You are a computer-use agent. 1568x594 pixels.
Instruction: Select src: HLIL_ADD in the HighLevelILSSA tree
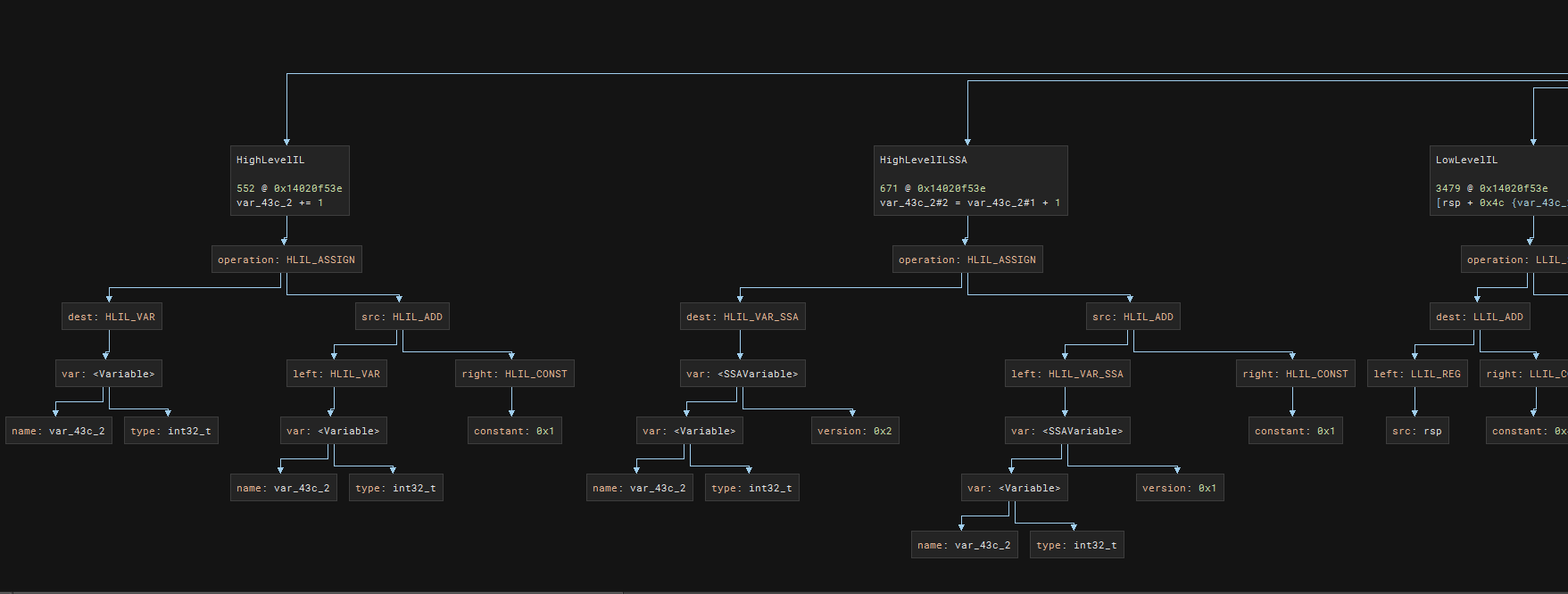click(1133, 317)
